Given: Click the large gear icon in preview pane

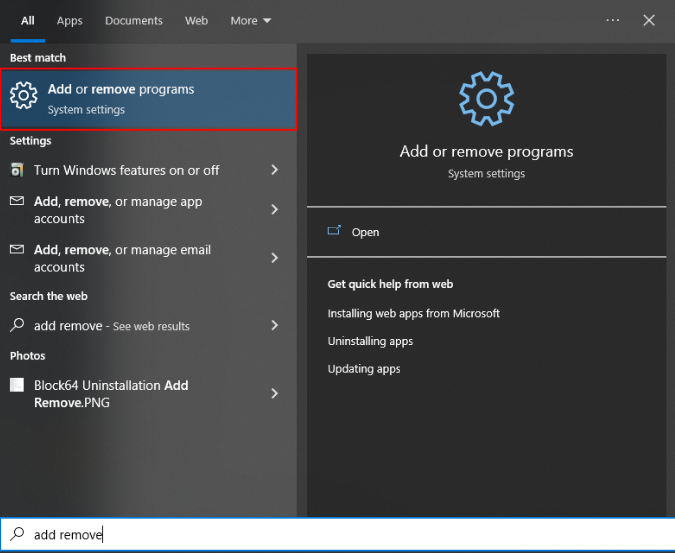Looking at the screenshot, I should point(486,99).
